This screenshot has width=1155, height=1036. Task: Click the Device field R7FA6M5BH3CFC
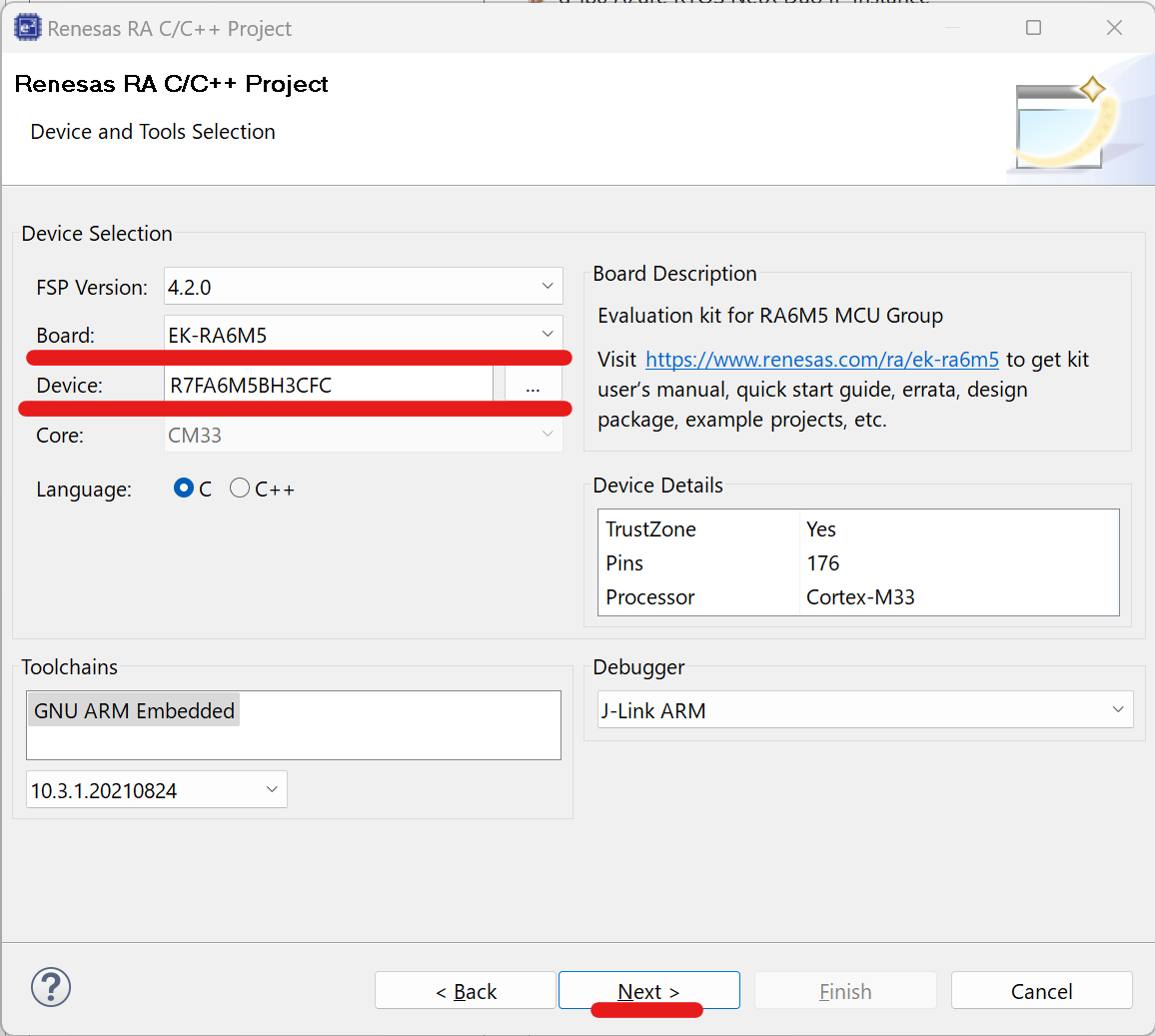329,385
